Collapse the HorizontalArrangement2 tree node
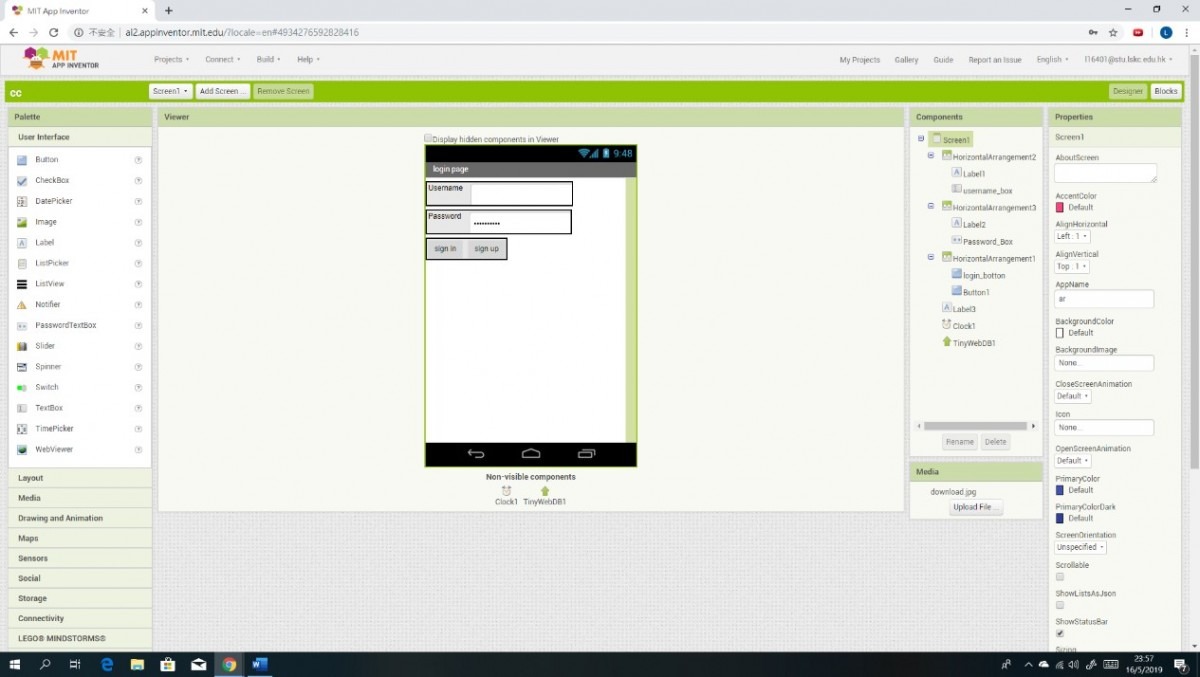1200x677 pixels. click(931, 156)
